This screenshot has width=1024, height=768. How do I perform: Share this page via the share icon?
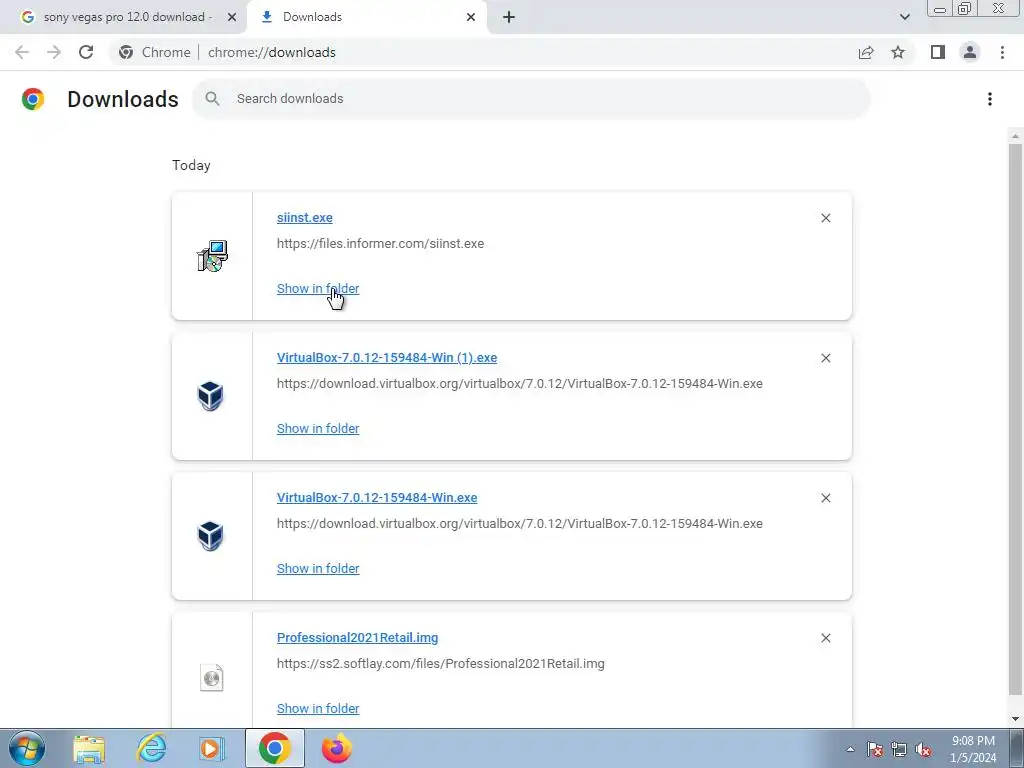click(866, 52)
